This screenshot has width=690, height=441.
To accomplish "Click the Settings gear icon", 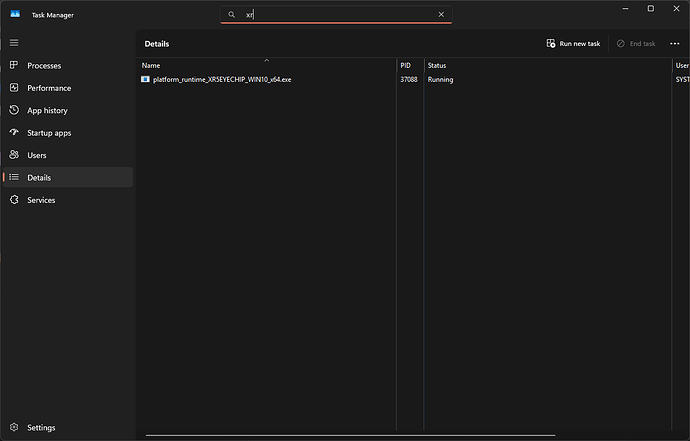I will click(14, 427).
